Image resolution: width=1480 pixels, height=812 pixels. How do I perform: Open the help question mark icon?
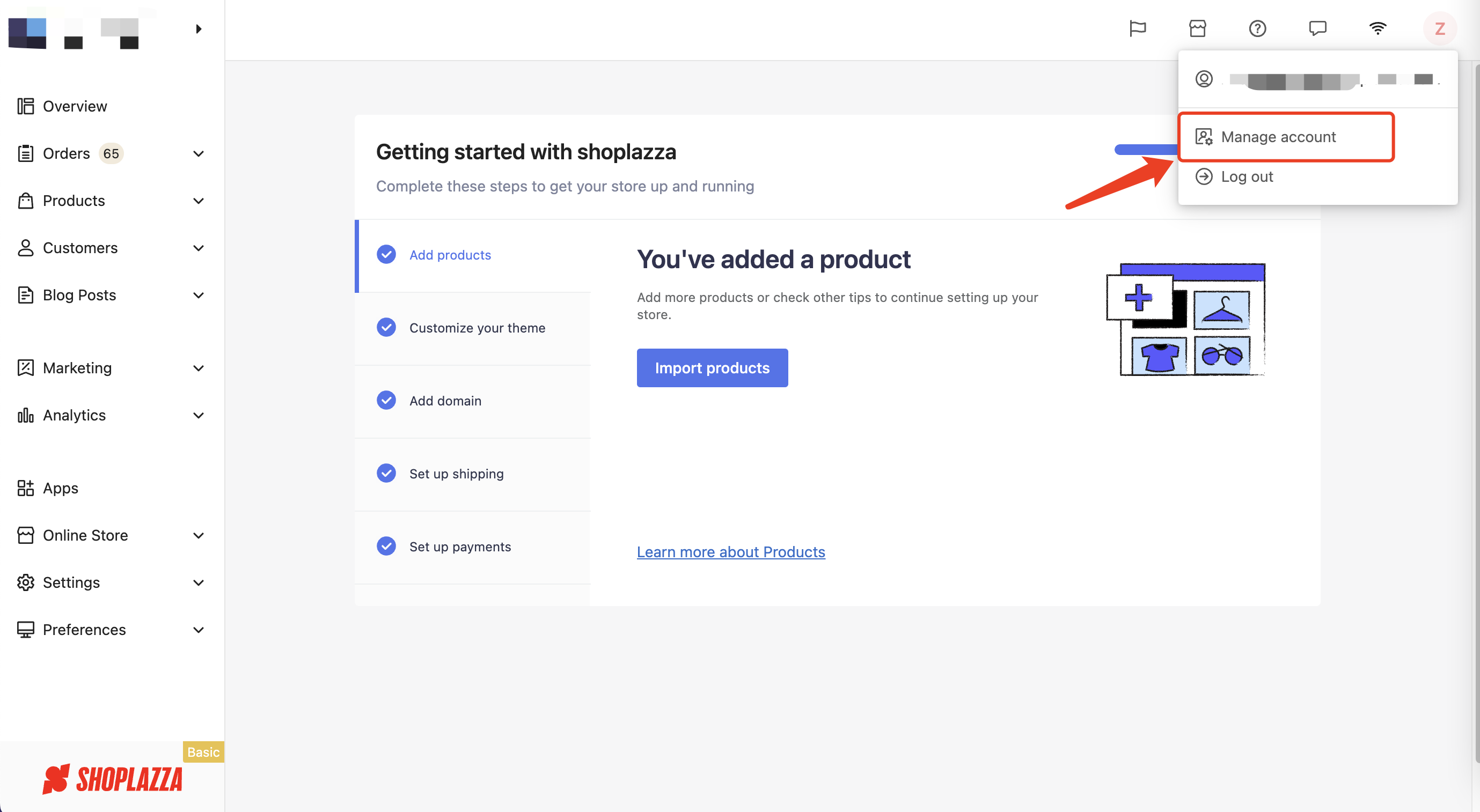click(1258, 28)
